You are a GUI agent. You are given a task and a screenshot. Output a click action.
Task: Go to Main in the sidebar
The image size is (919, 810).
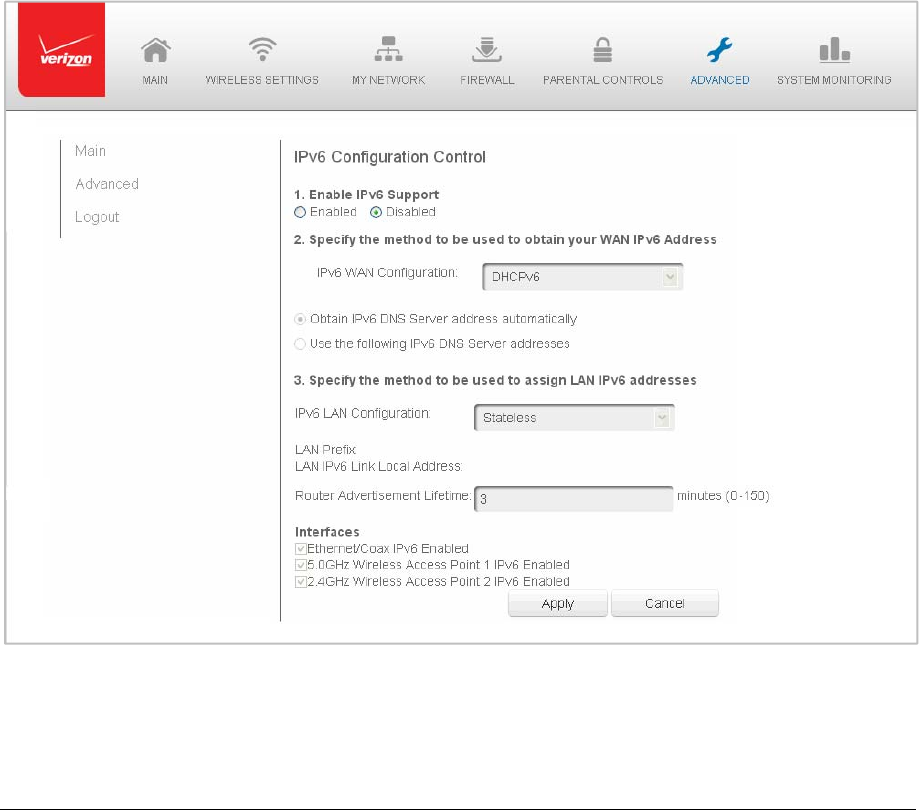pyautogui.click(x=90, y=151)
